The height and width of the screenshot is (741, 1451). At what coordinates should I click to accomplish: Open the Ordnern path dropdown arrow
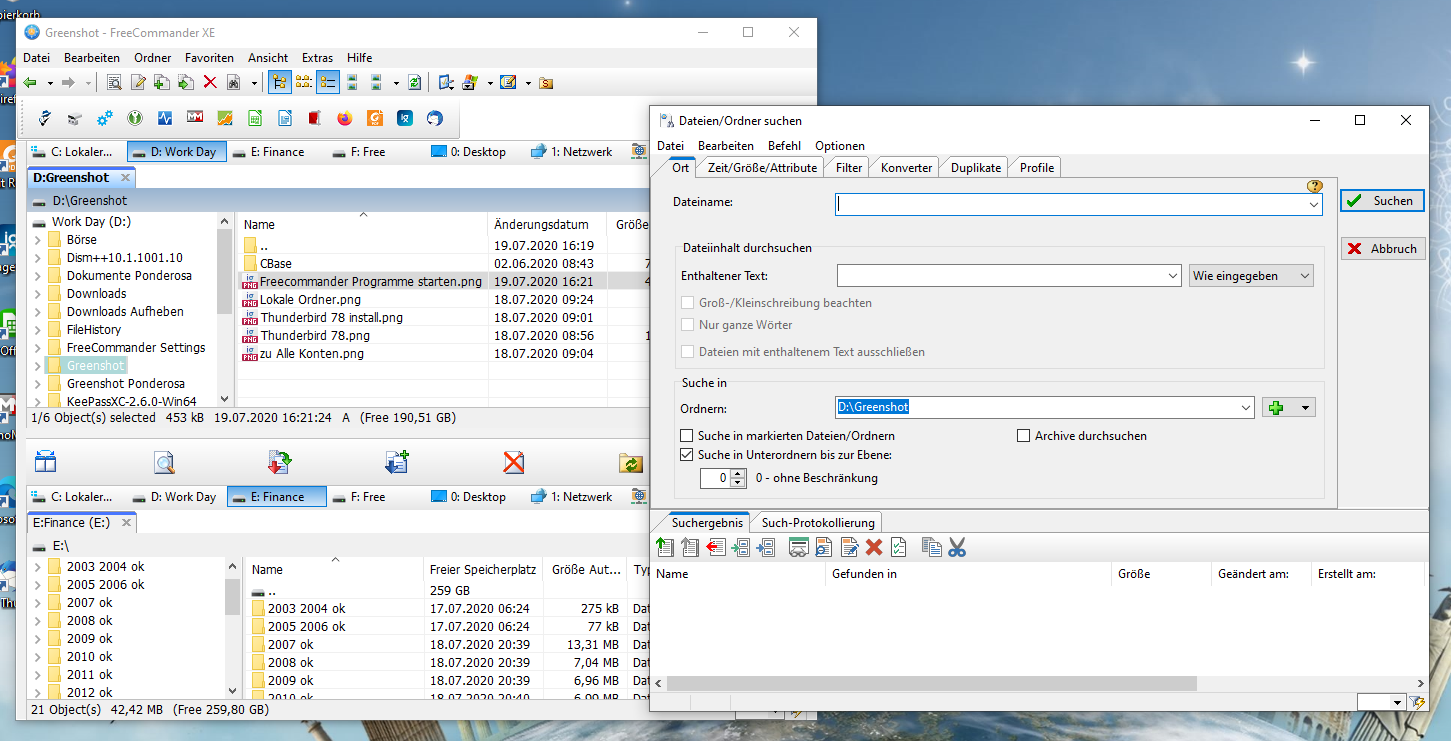pos(1245,408)
